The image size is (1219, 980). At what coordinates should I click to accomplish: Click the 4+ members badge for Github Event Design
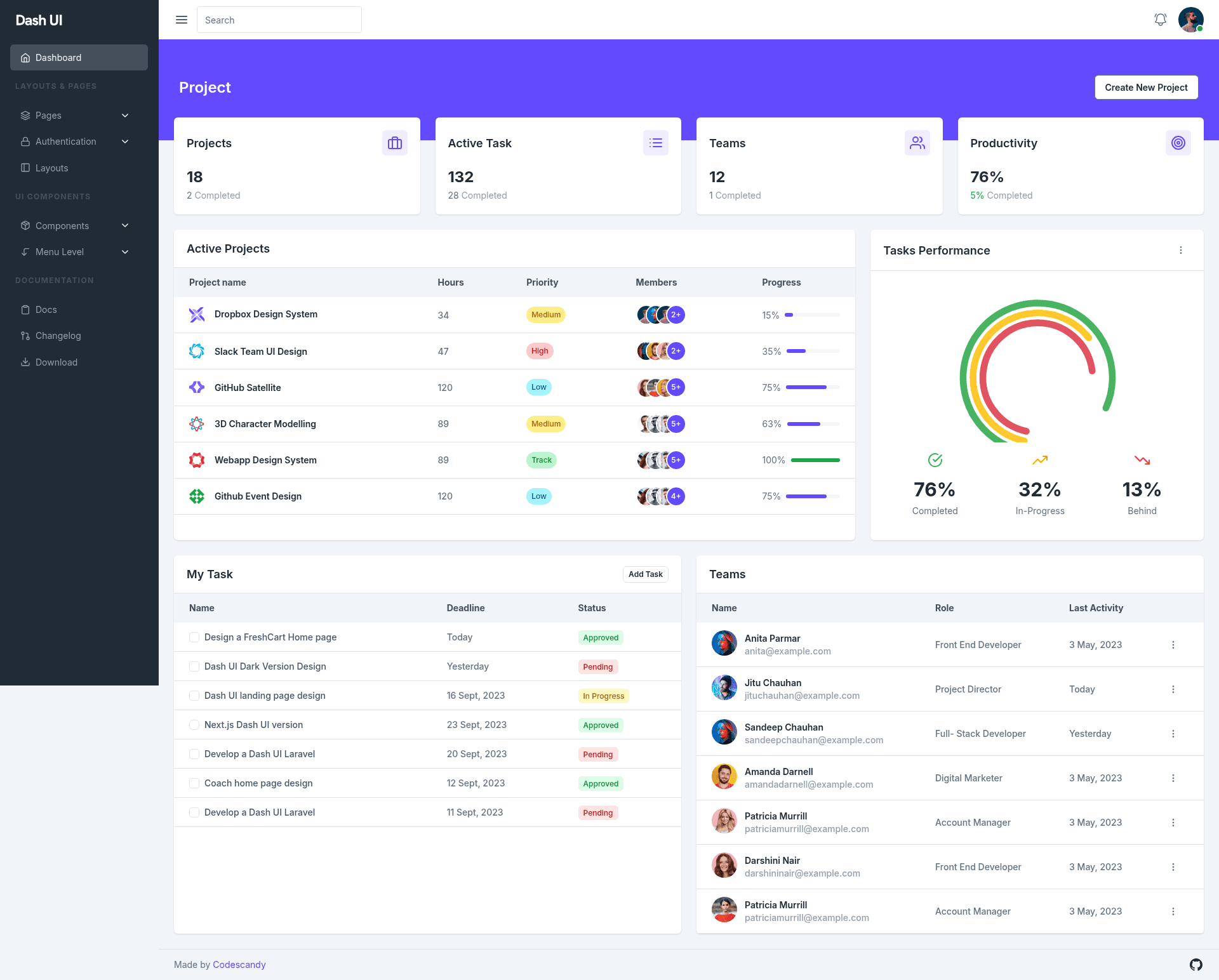pyautogui.click(x=676, y=496)
